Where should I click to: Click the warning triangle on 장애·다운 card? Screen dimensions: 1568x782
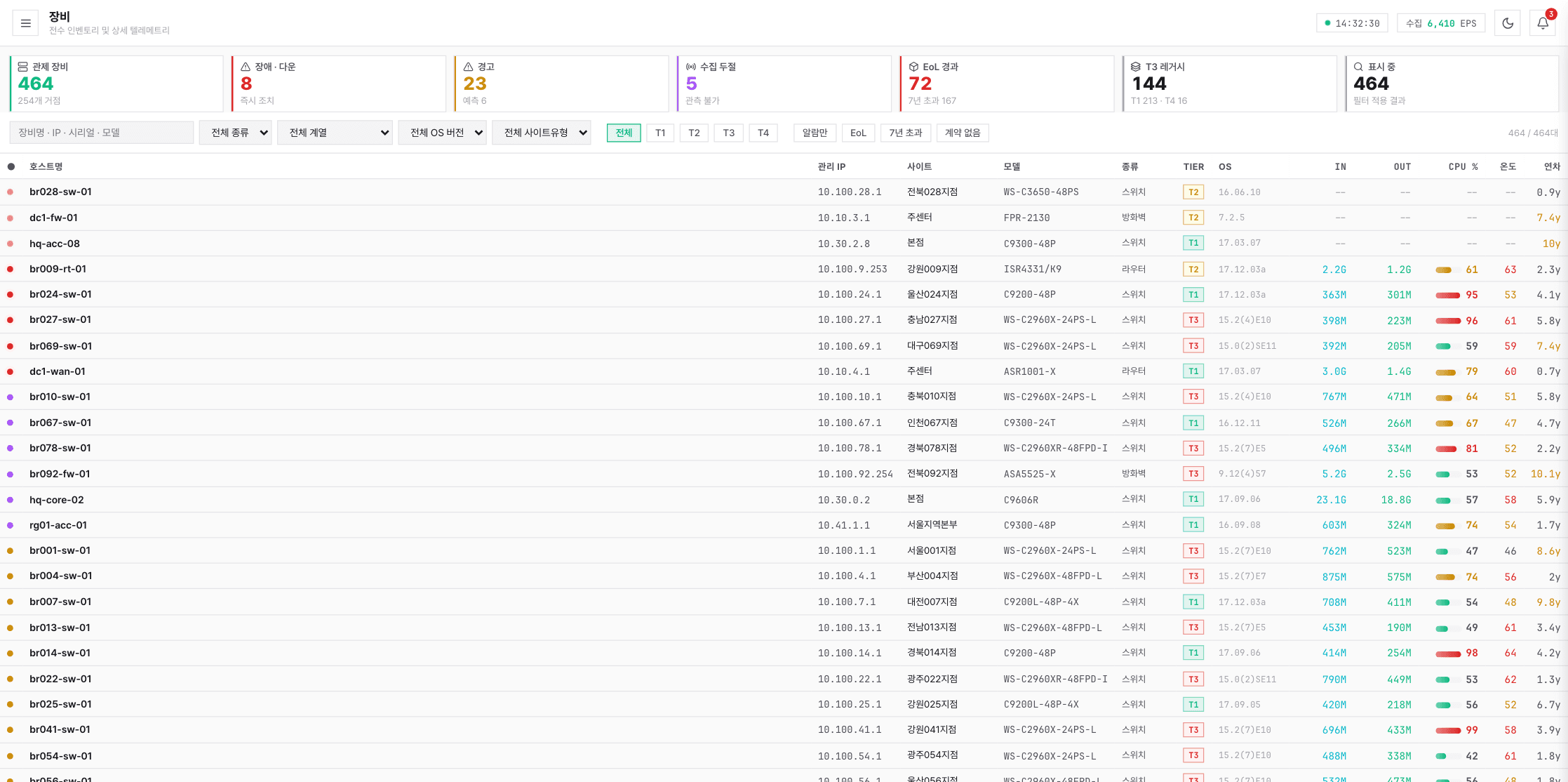(x=246, y=67)
